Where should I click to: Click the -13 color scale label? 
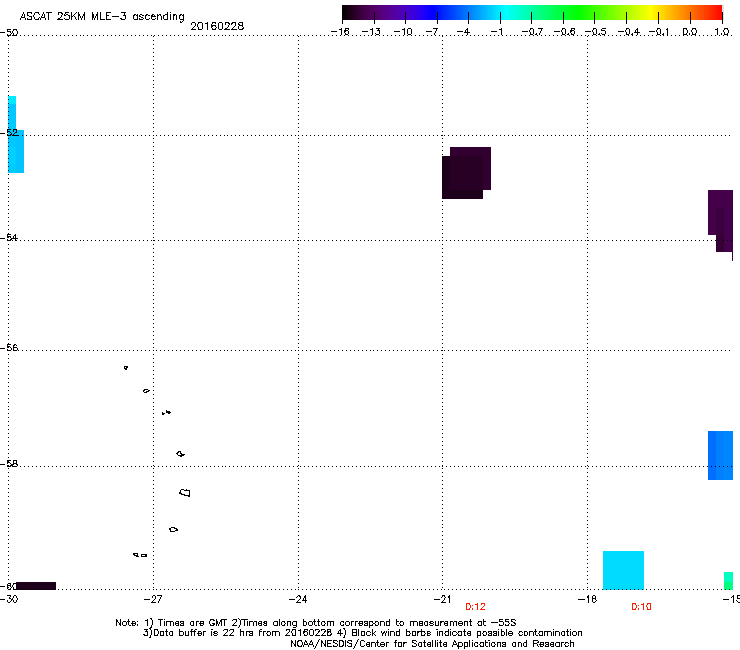tap(371, 32)
